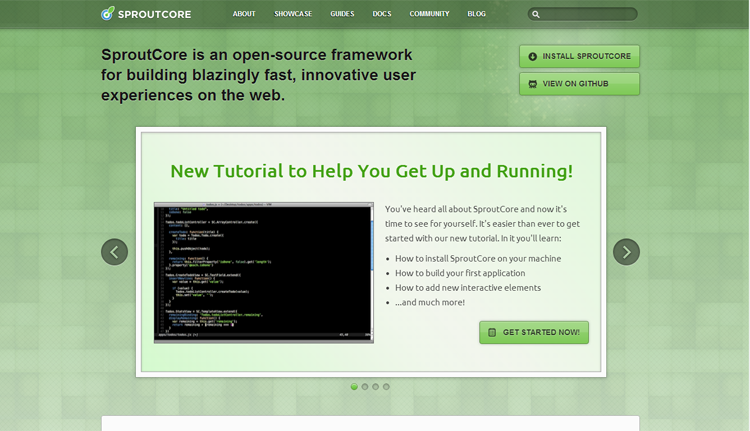This screenshot has height=431, width=750.
Task: Visit the Blog link
Action: coord(476,14)
